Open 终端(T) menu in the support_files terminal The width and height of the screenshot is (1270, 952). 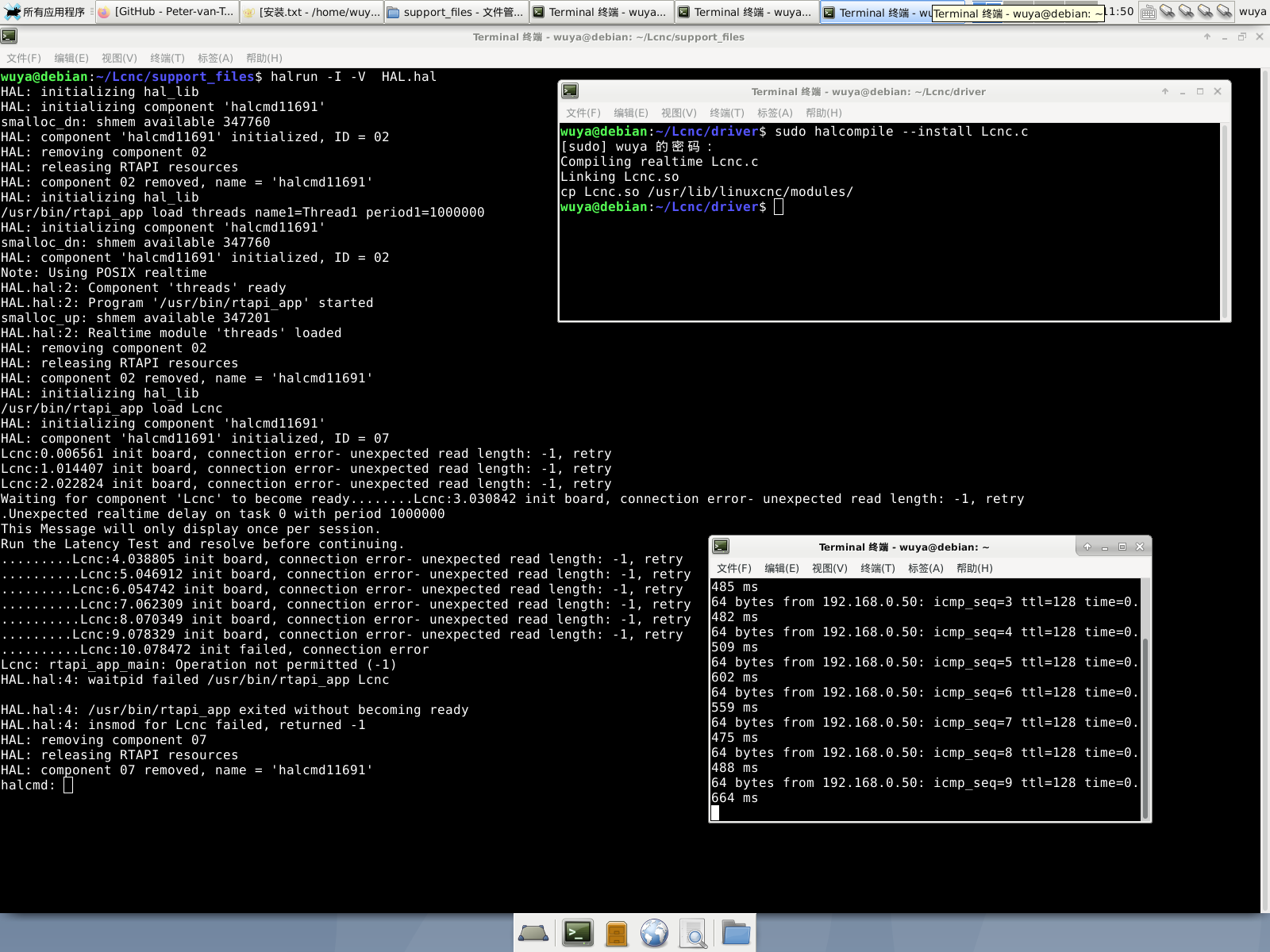point(167,58)
